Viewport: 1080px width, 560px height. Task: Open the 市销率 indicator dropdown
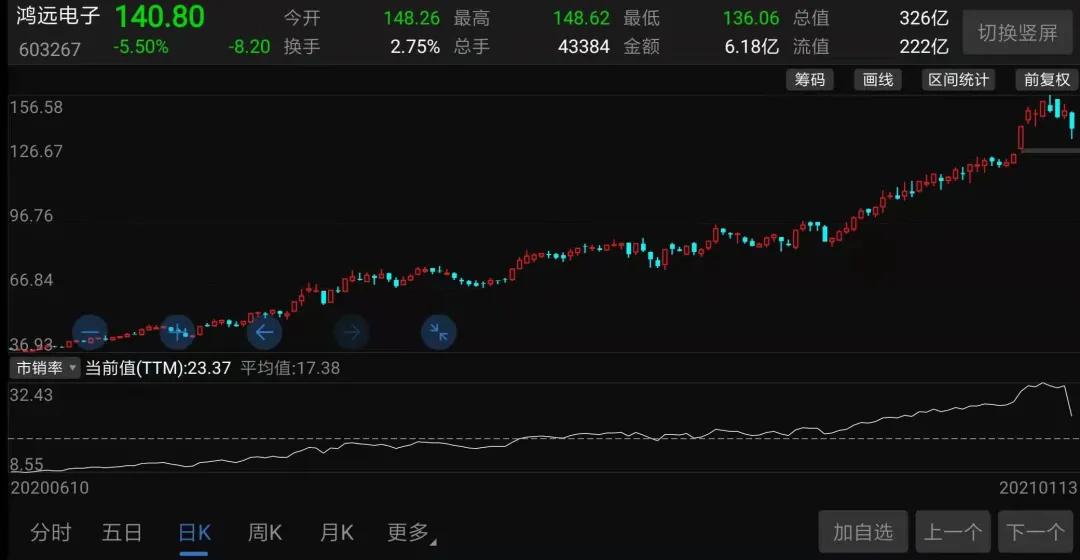pos(45,368)
